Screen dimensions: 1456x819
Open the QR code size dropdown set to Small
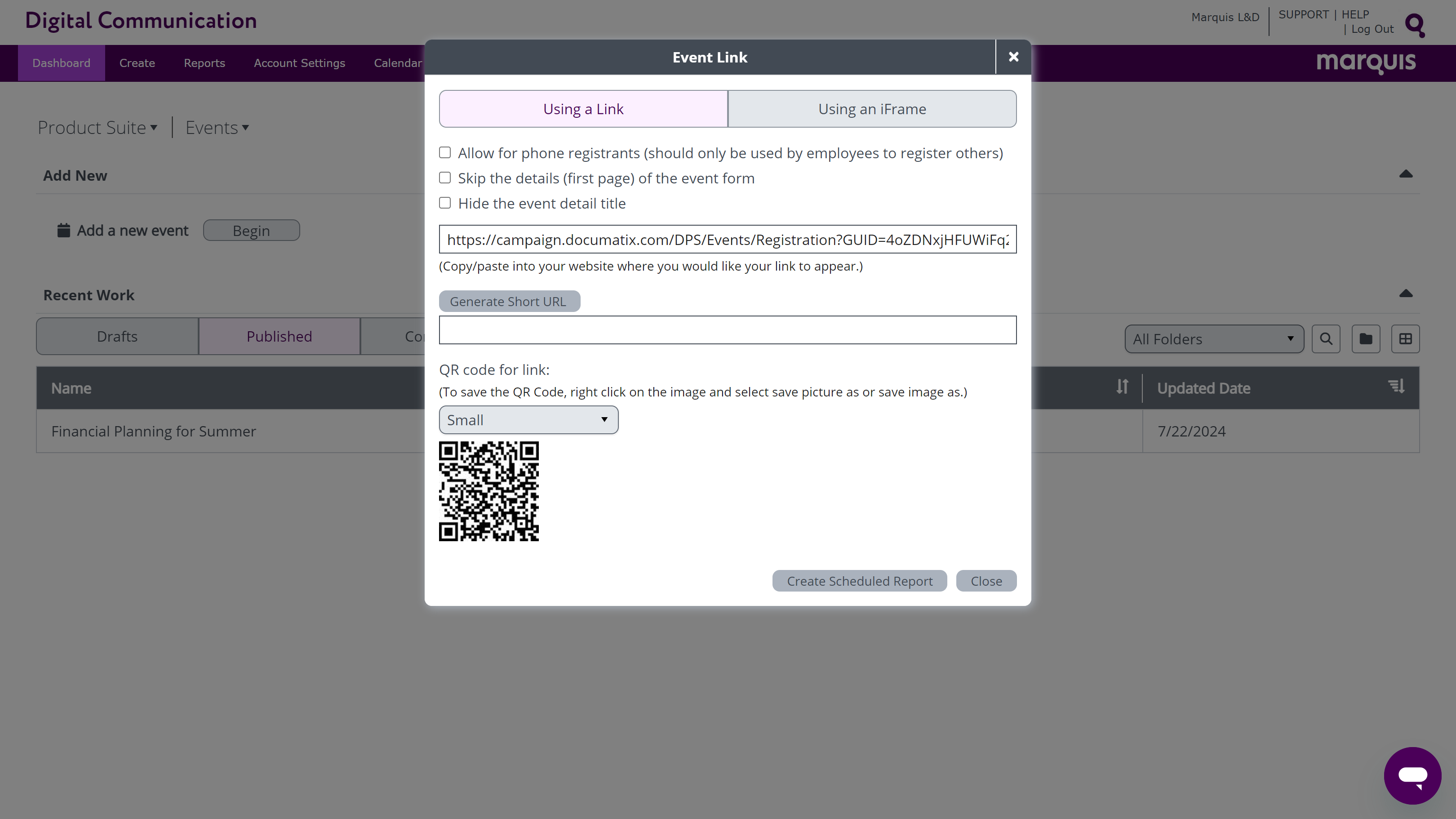(528, 420)
